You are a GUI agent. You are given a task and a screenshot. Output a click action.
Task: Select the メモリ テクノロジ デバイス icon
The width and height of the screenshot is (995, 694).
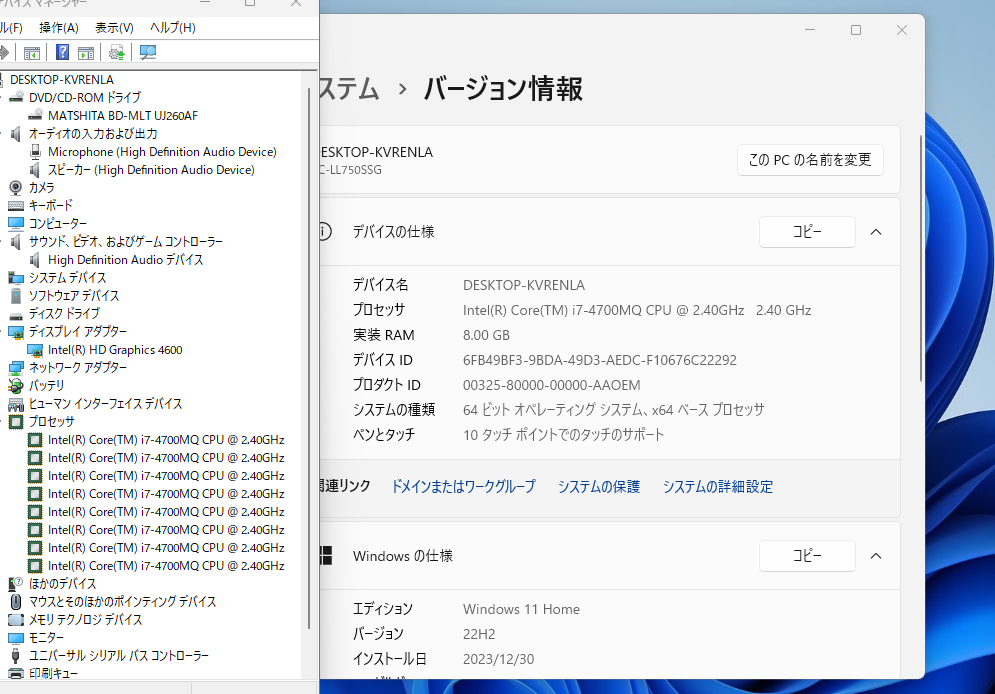pyautogui.click(x=16, y=620)
